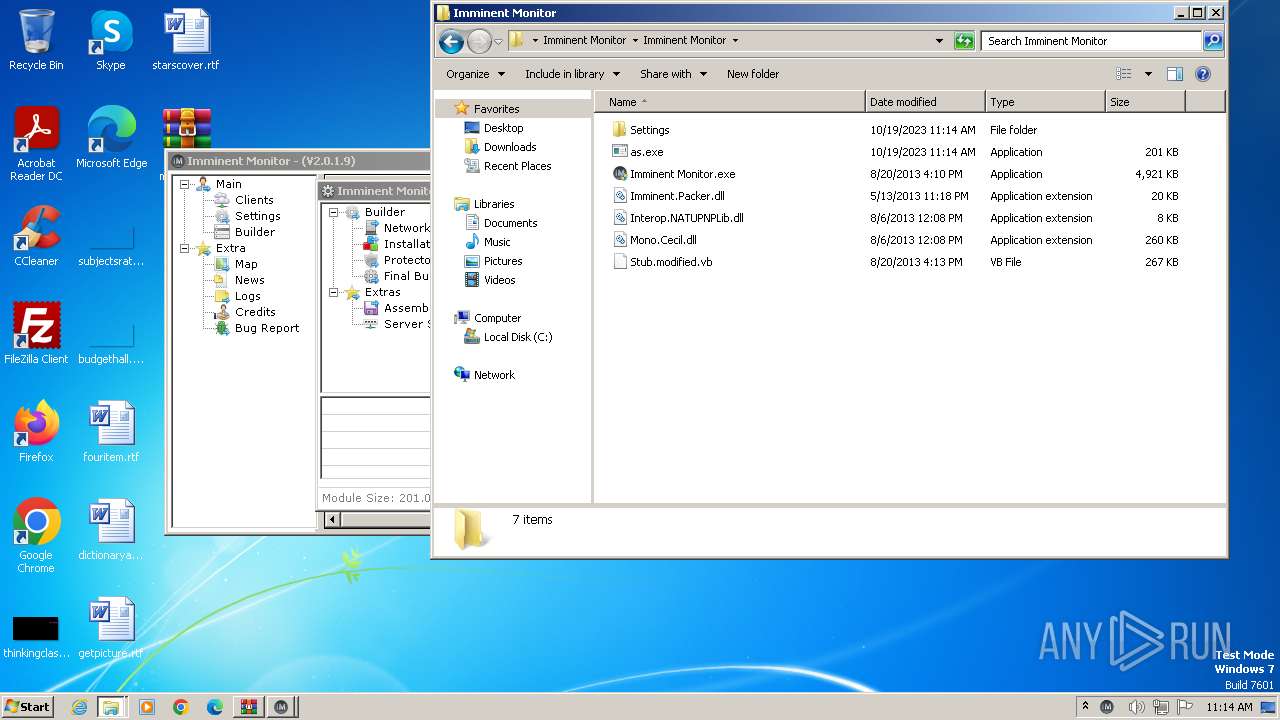Image resolution: width=1280 pixels, height=720 pixels.
Task: Open Videos library
Action: pyautogui.click(x=499, y=280)
